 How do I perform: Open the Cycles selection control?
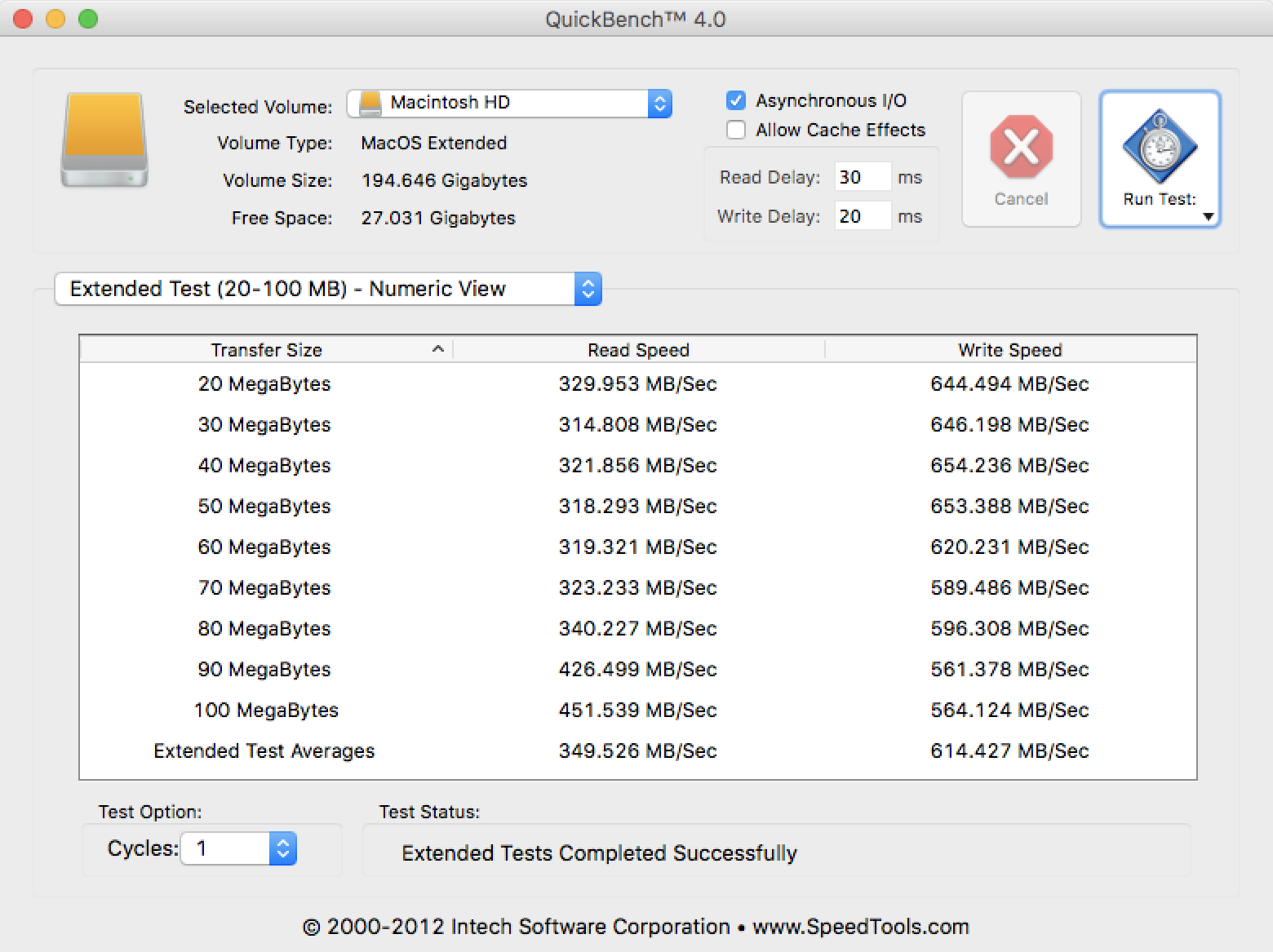(x=282, y=848)
